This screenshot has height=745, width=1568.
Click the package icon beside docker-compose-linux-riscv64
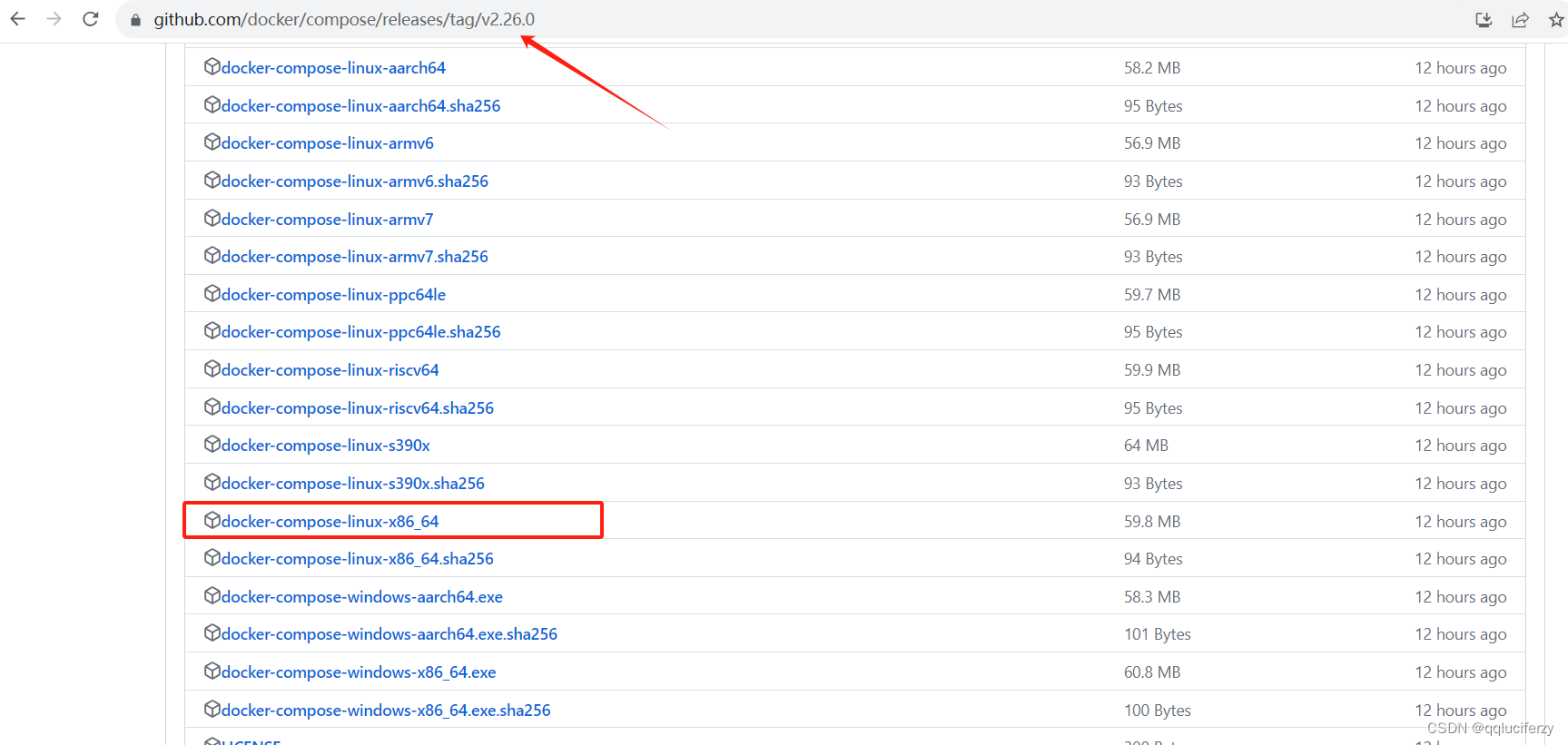click(x=212, y=368)
